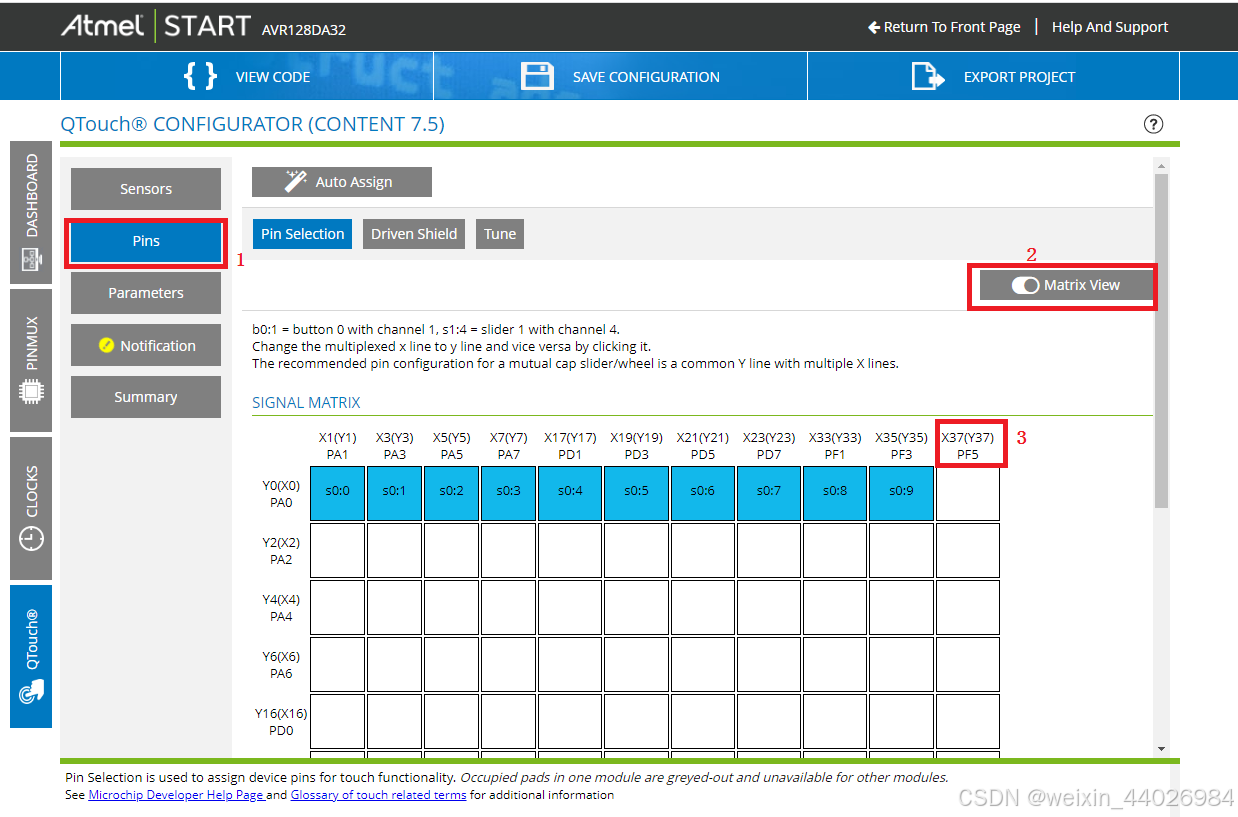Open the Microchip Developer Help Page link
Screen dimensions: 1238x817
[176, 795]
